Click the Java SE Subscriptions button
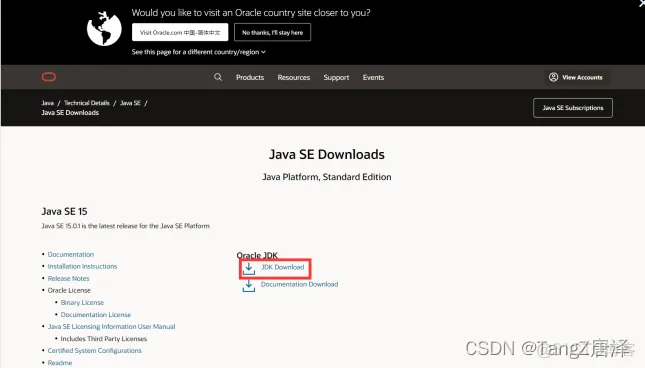The image size is (645, 368). coord(573,108)
